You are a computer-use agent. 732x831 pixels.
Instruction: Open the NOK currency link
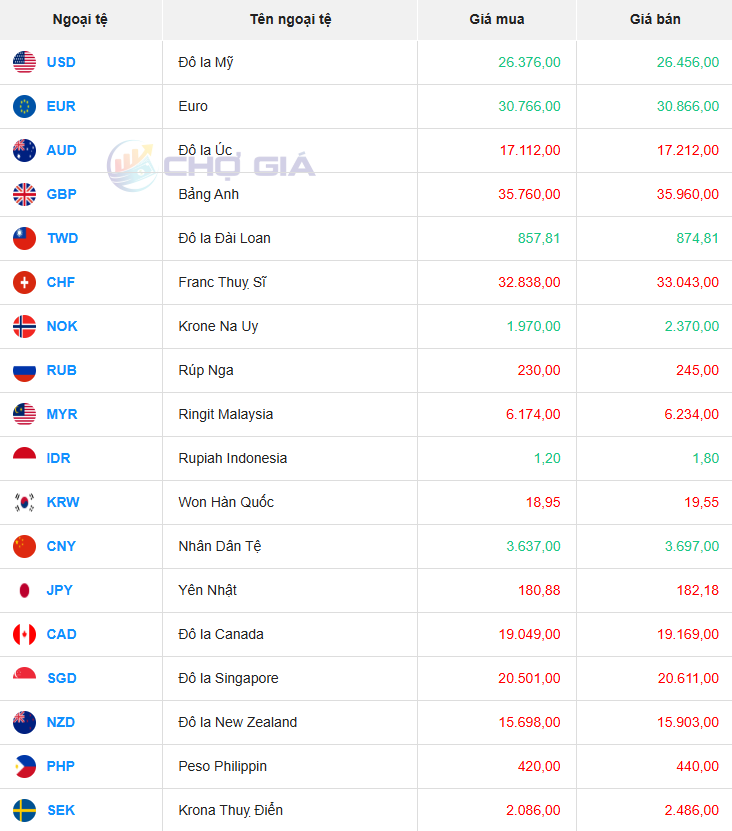62,326
